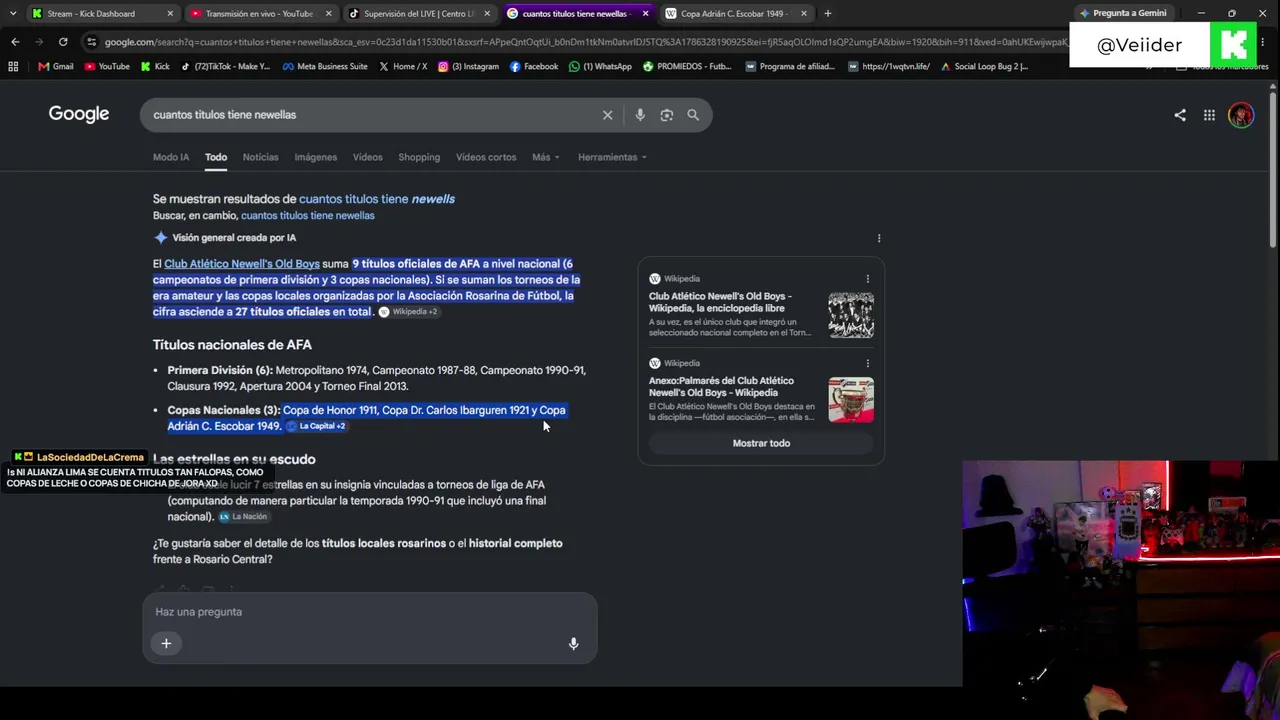Go to the Google logo home page
The image size is (1280, 720).
(x=79, y=114)
